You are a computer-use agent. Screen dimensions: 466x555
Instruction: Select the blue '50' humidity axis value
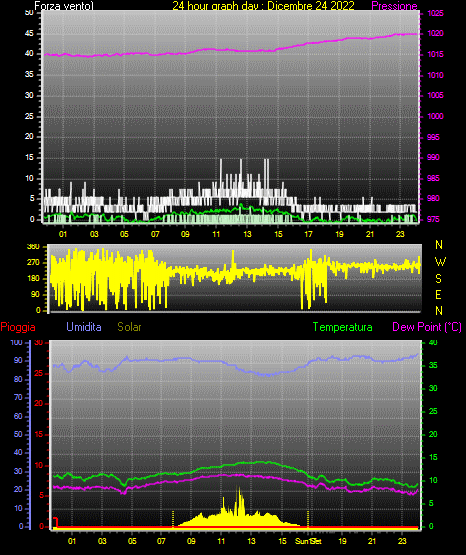[x=18, y=435]
